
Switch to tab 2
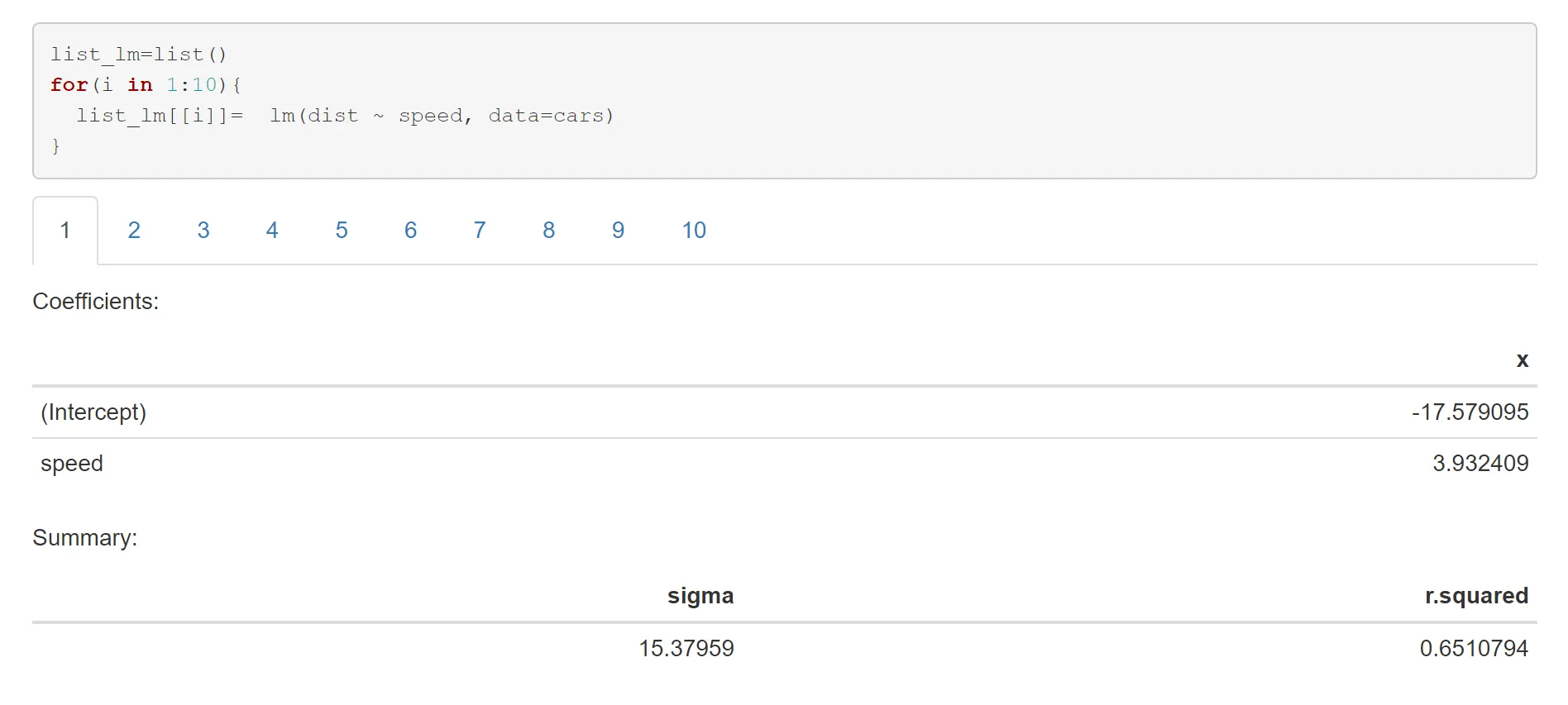click(x=134, y=231)
